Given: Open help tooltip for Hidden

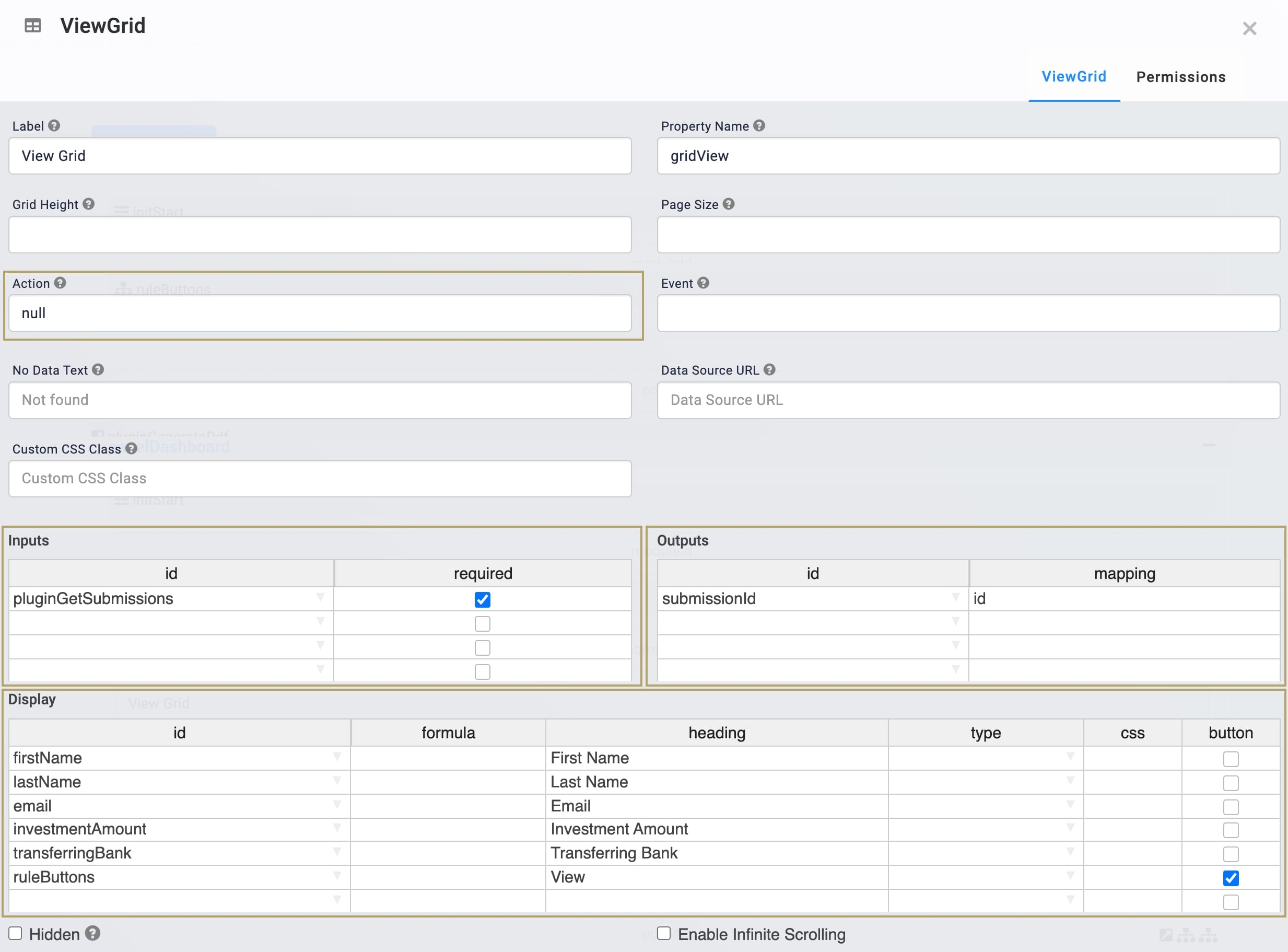Looking at the screenshot, I should click(93, 933).
